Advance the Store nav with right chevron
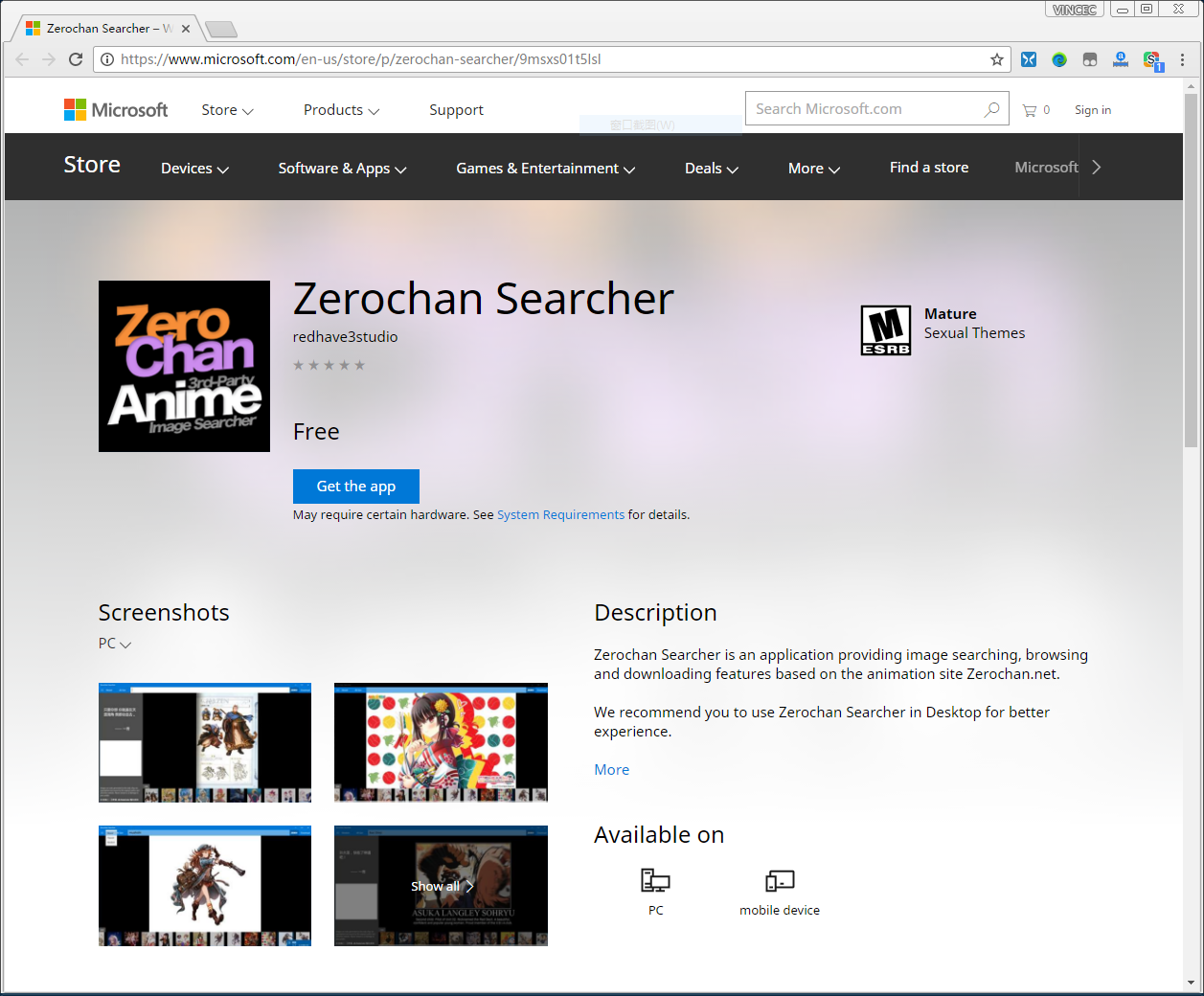The image size is (1204, 996). (1097, 167)
